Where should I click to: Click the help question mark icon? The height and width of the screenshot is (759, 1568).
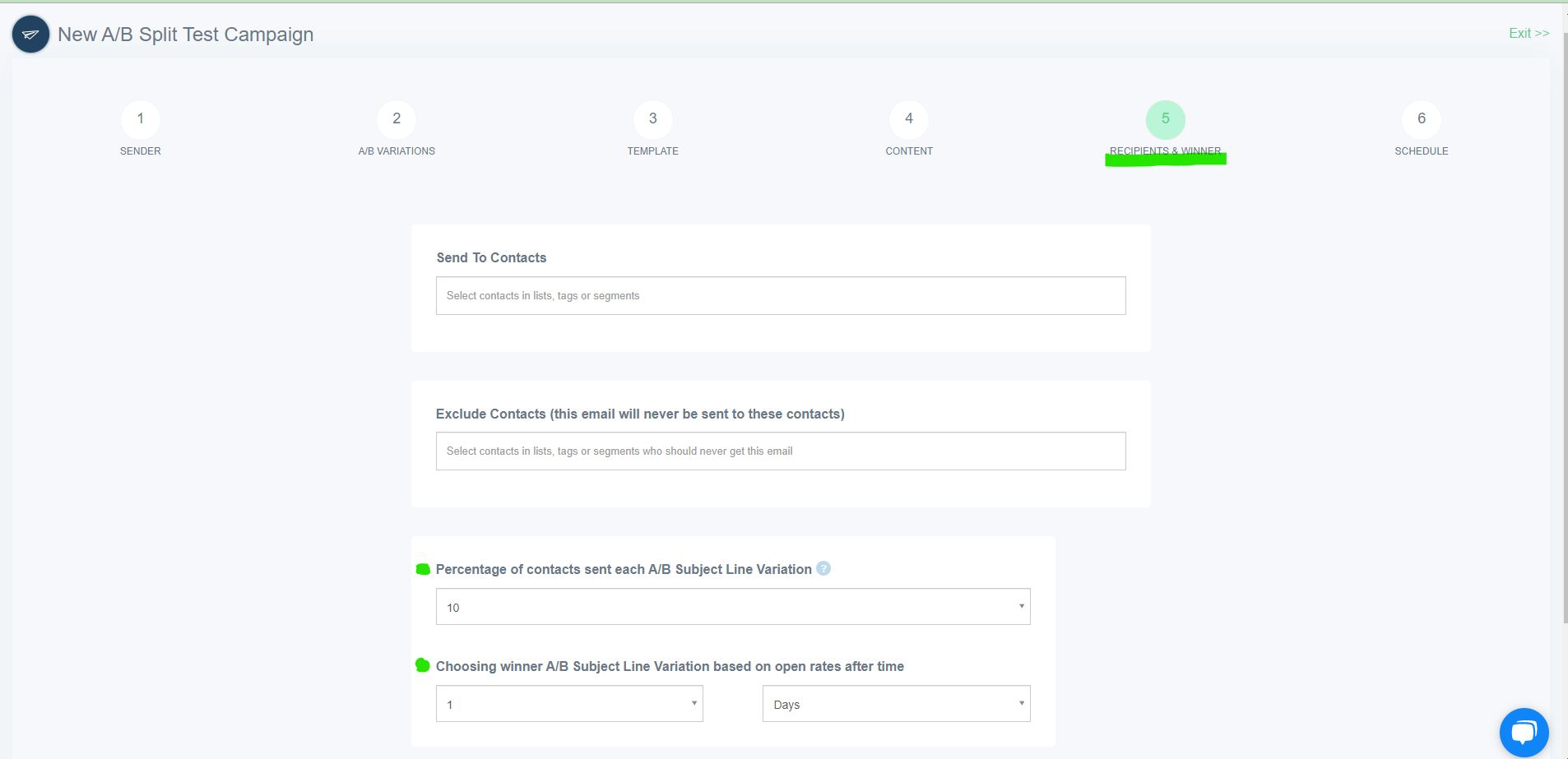pyautogui.click(x=823, y=568)
